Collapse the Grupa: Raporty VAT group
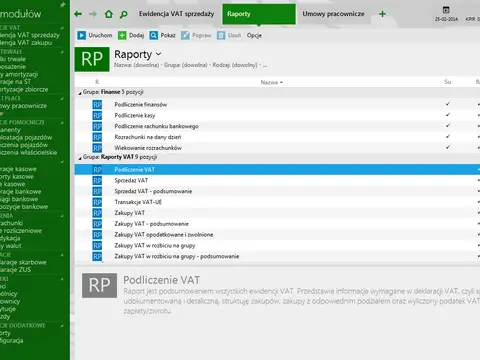Viewport: 480px width, 360px height. pyautogui.click(x=80, y=158)
